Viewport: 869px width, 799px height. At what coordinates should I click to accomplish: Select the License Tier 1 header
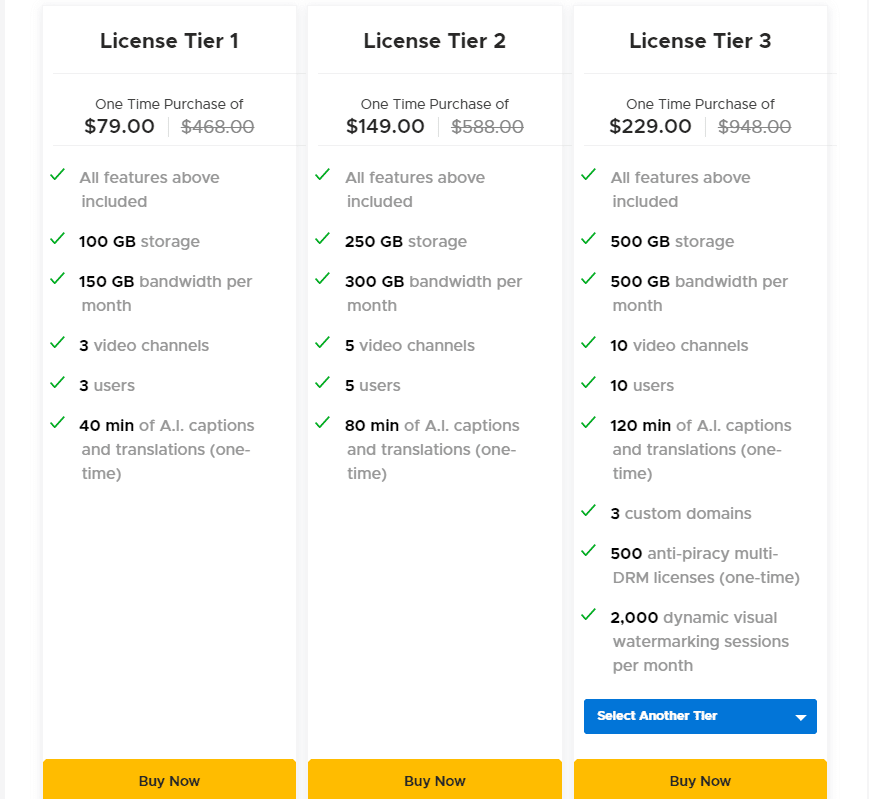click(x=169, y=41)
